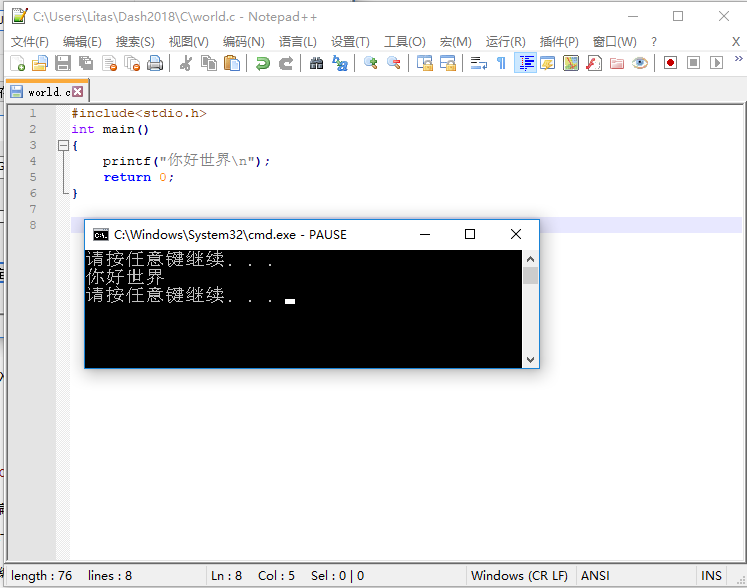The width and height of the screenshot is (747, 588).
Task: Click the INS insert mode indicator
Action: coord(711,576)
